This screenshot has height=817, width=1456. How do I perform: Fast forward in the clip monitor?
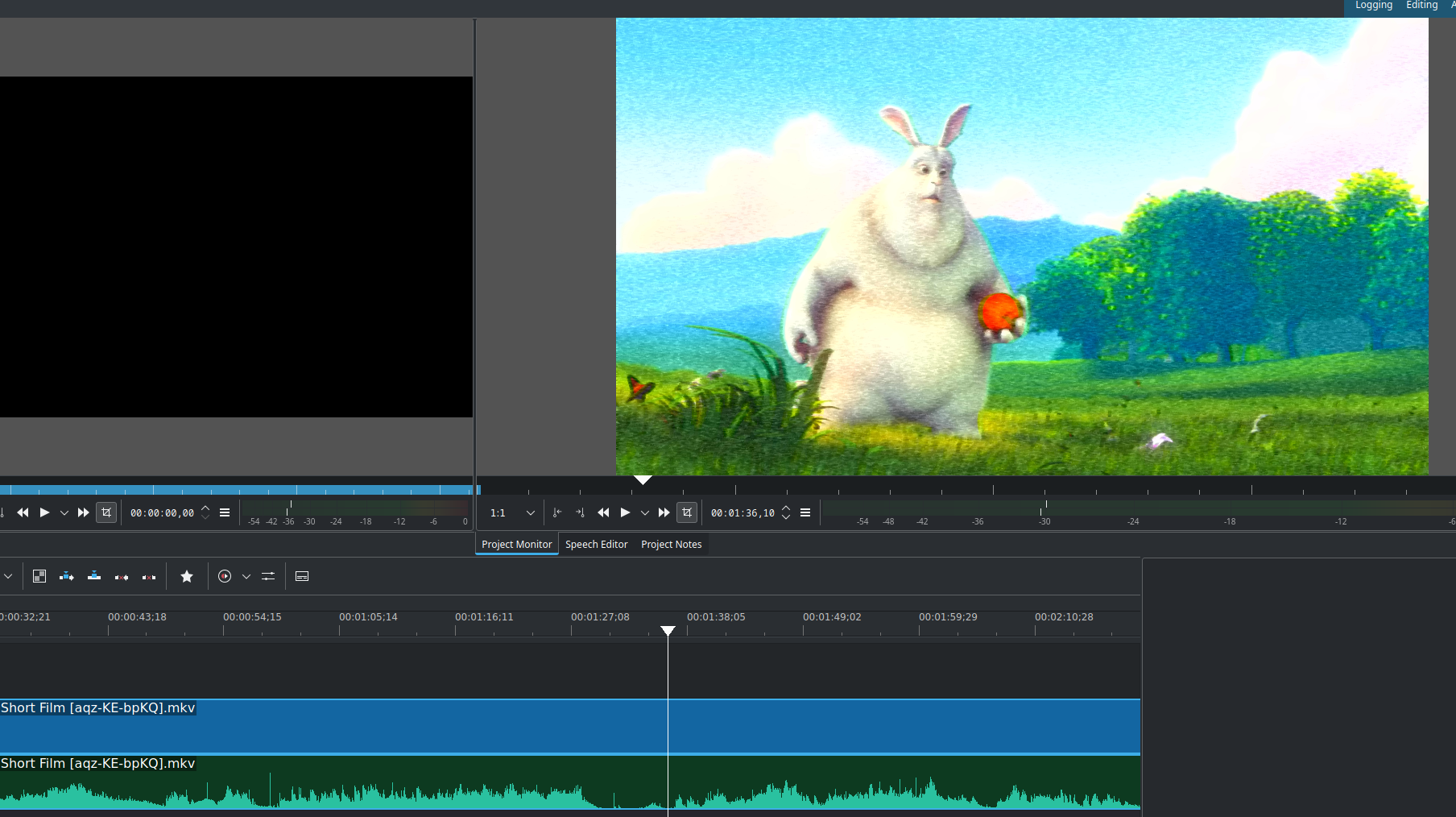[83, 512]
